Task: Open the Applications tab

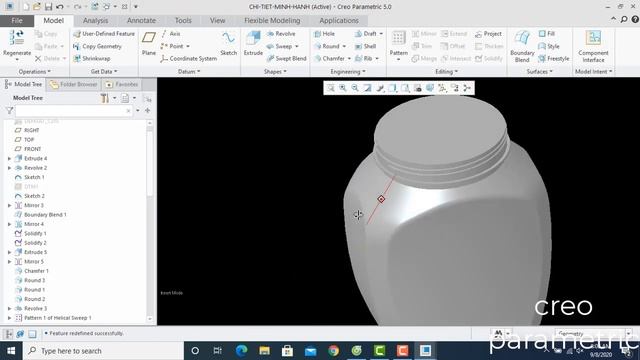Action: [x=339, y=20]
